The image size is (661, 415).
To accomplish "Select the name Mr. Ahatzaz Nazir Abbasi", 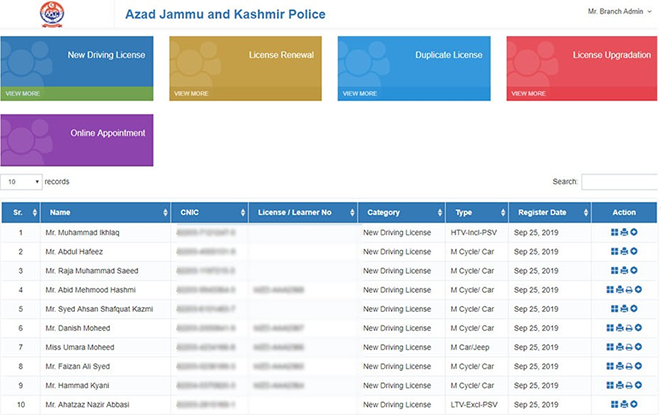I will 88,404.
